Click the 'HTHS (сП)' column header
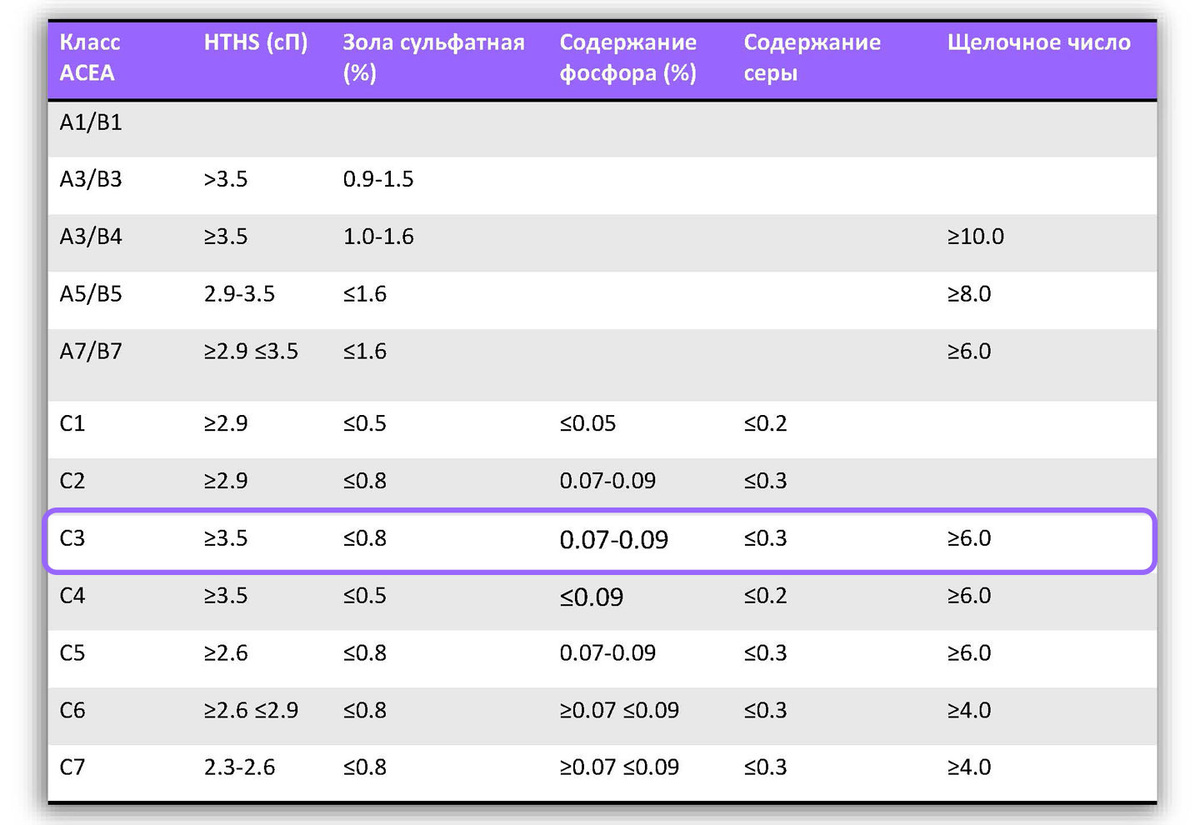The image size is (1200, 825). [x=255, y=43]
